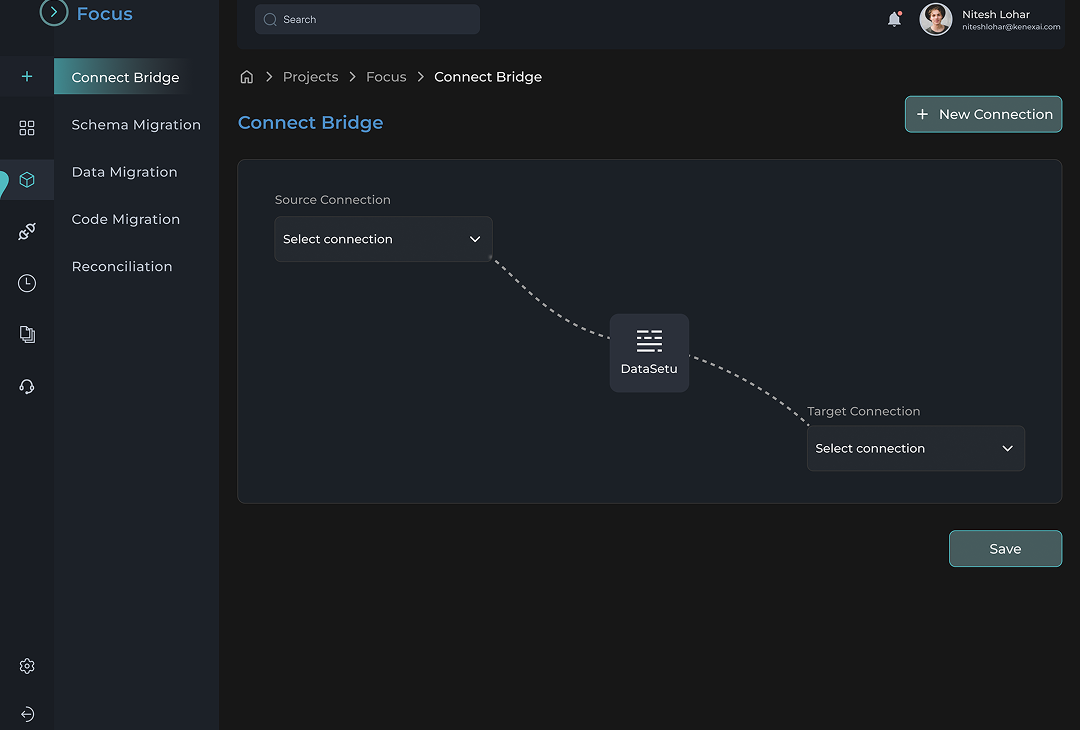The image size is (1080, 730).
Task: Open the settings gear icon in the sidebar
Action: pyautogui.click(x=27, y=666)
